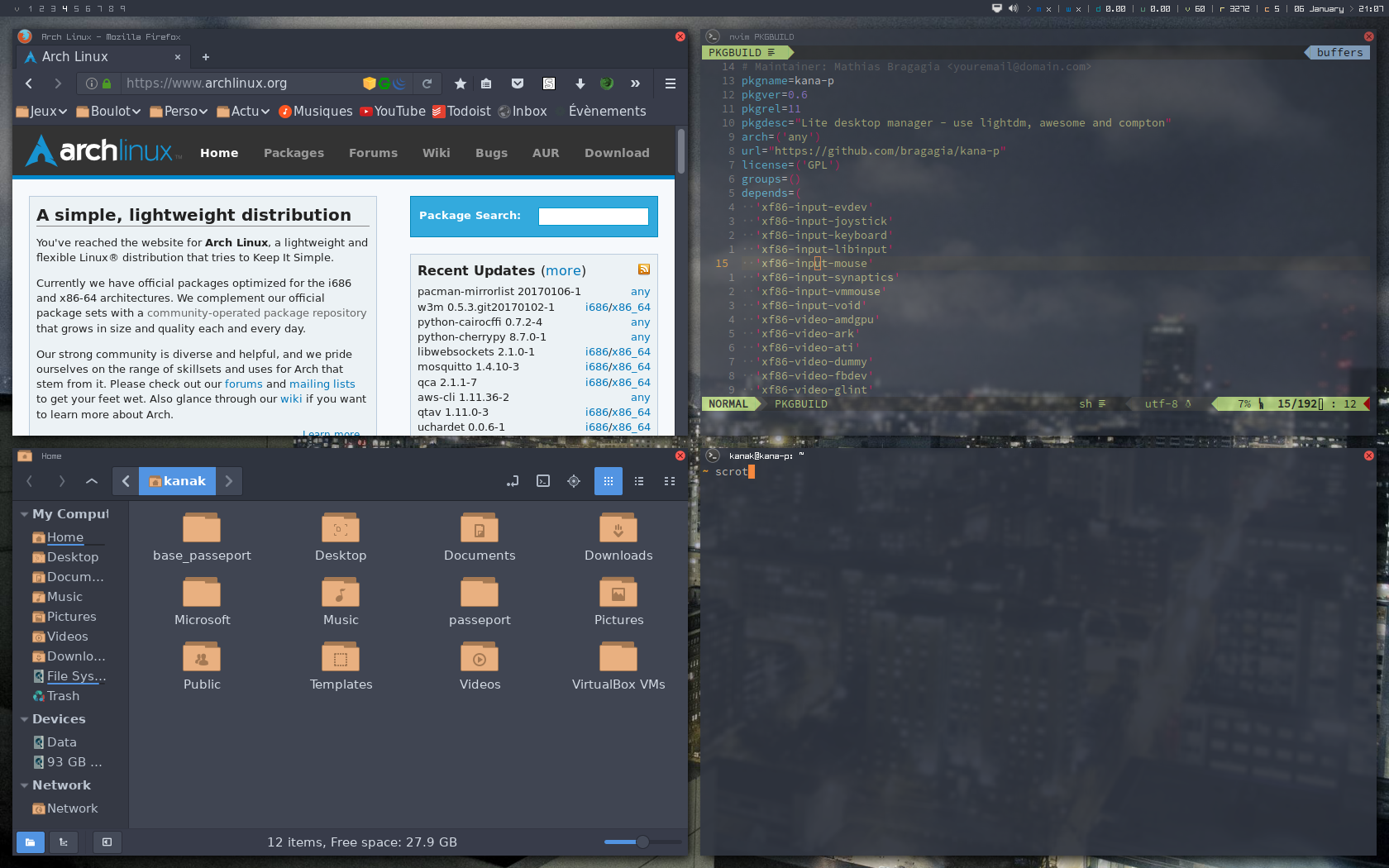Click the green padlock in the URL bar

107,83
